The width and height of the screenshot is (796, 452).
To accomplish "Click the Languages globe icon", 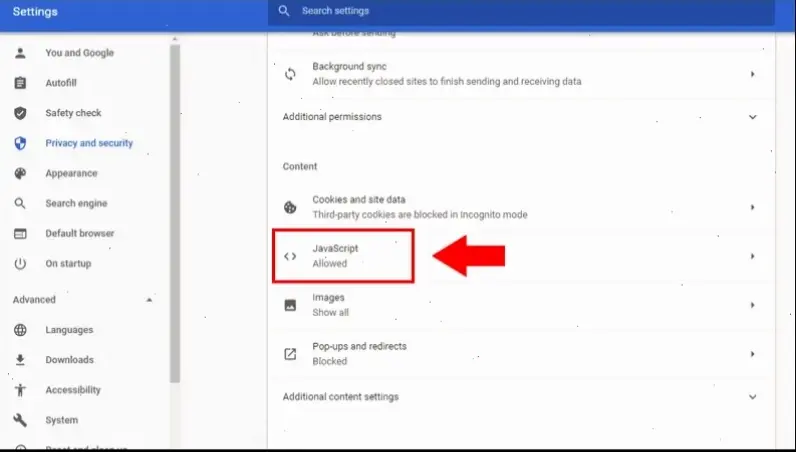I will (20, 330).
